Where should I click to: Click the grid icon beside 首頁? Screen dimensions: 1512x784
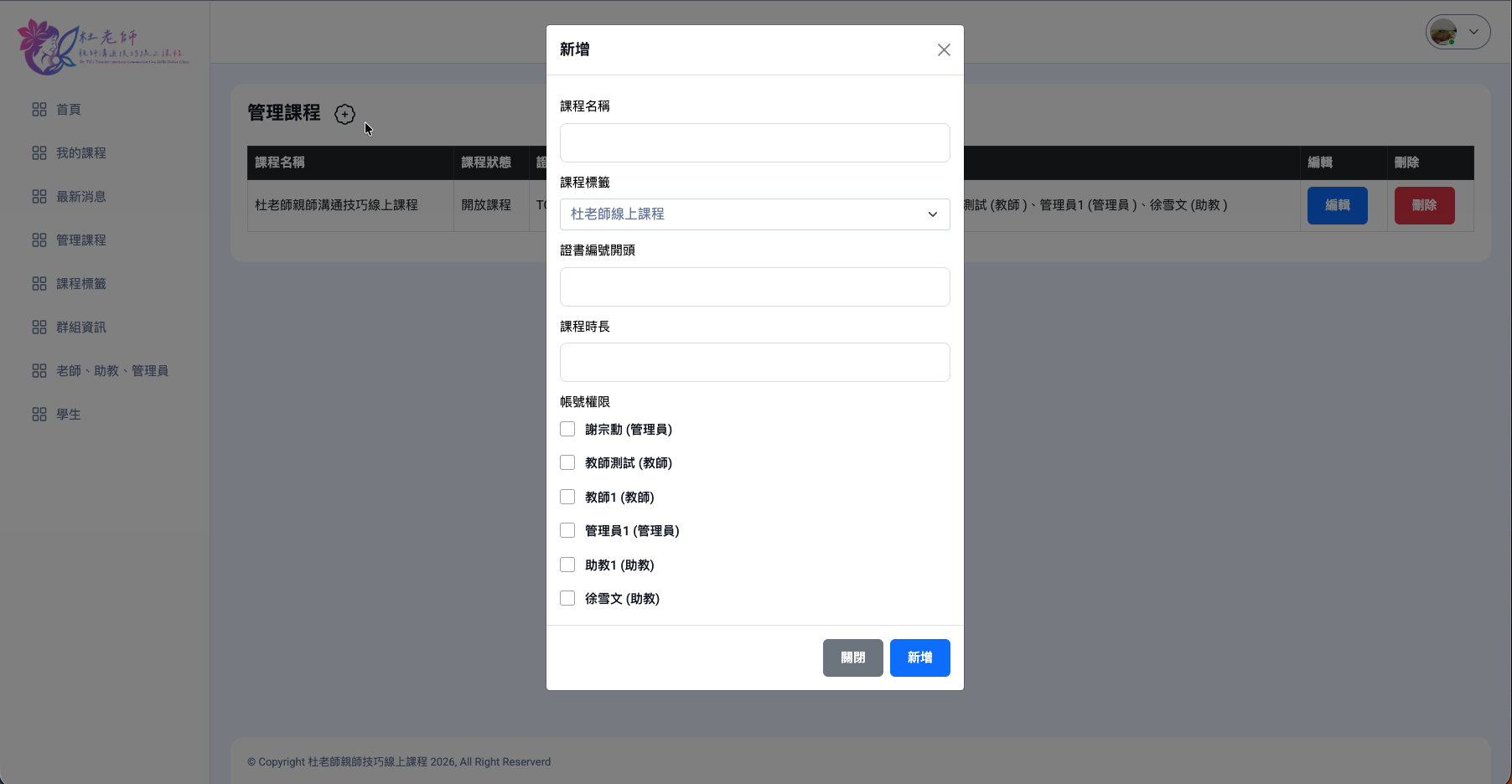point(39,110)
